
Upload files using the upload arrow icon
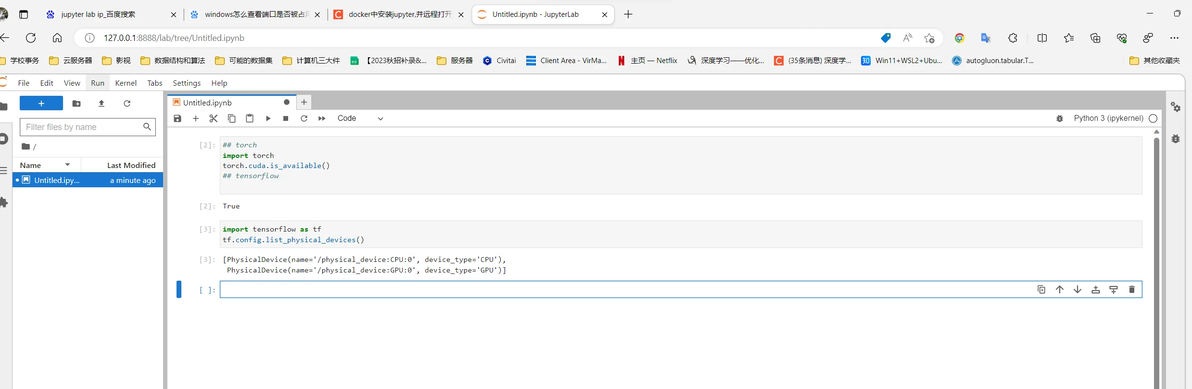(101, 103)
